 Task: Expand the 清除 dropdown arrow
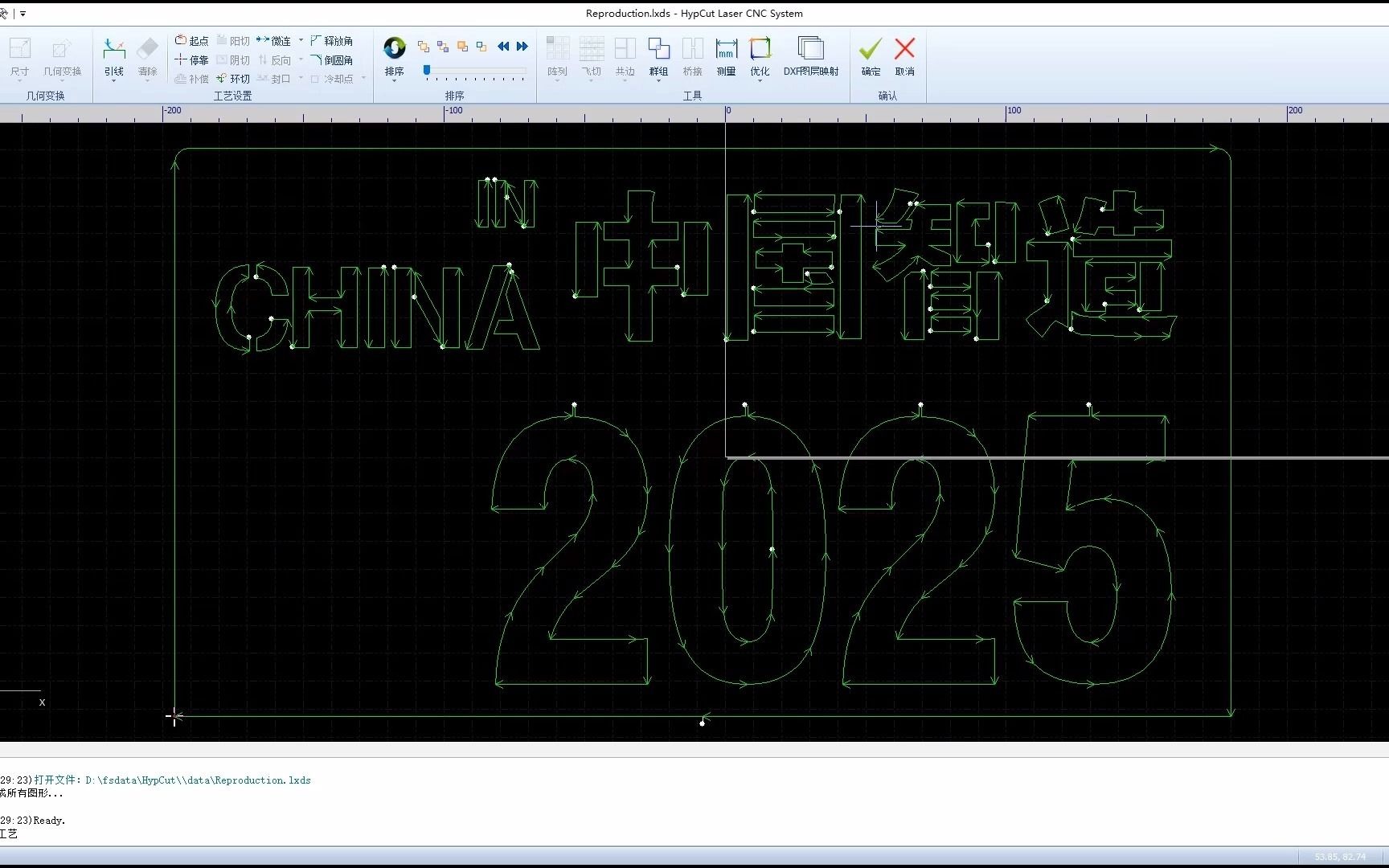pyautogui.click(x=148, y=81)
